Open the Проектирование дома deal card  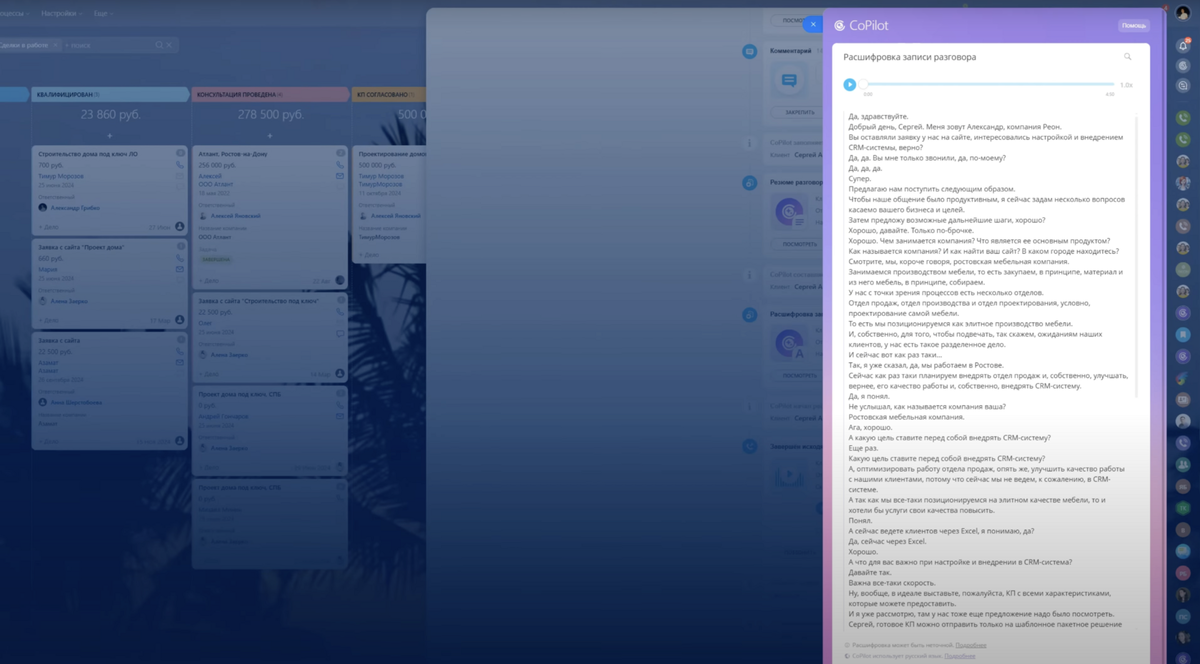(x=393, y=154)
